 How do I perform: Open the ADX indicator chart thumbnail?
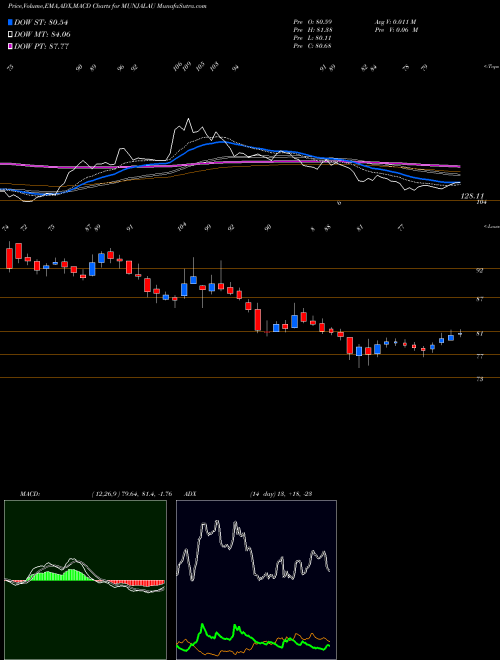tap(256, 580)
